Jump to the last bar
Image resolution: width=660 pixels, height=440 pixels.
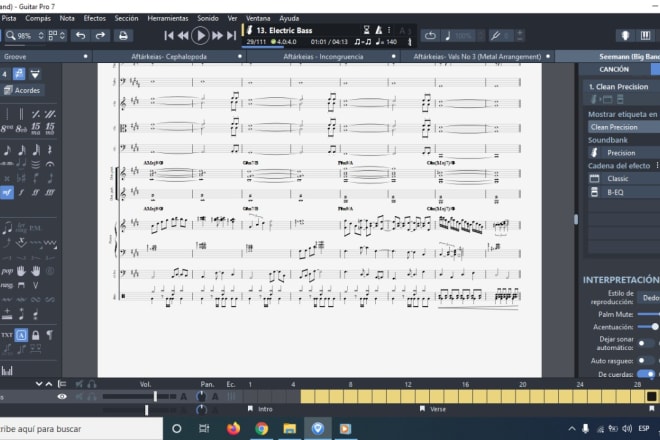pos(232,36)
